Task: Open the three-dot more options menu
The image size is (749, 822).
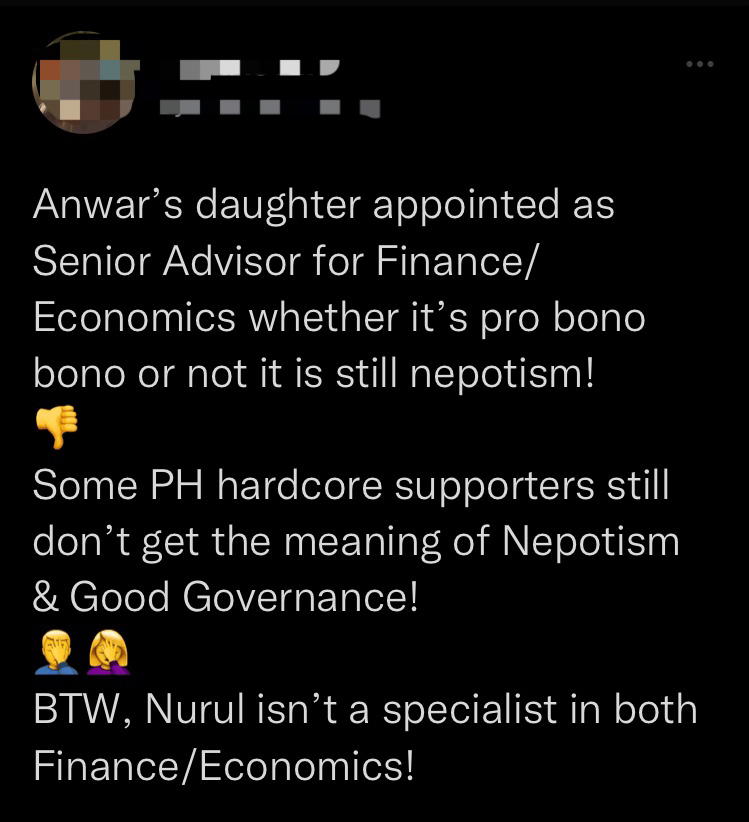Action: [x=700, y=64]
